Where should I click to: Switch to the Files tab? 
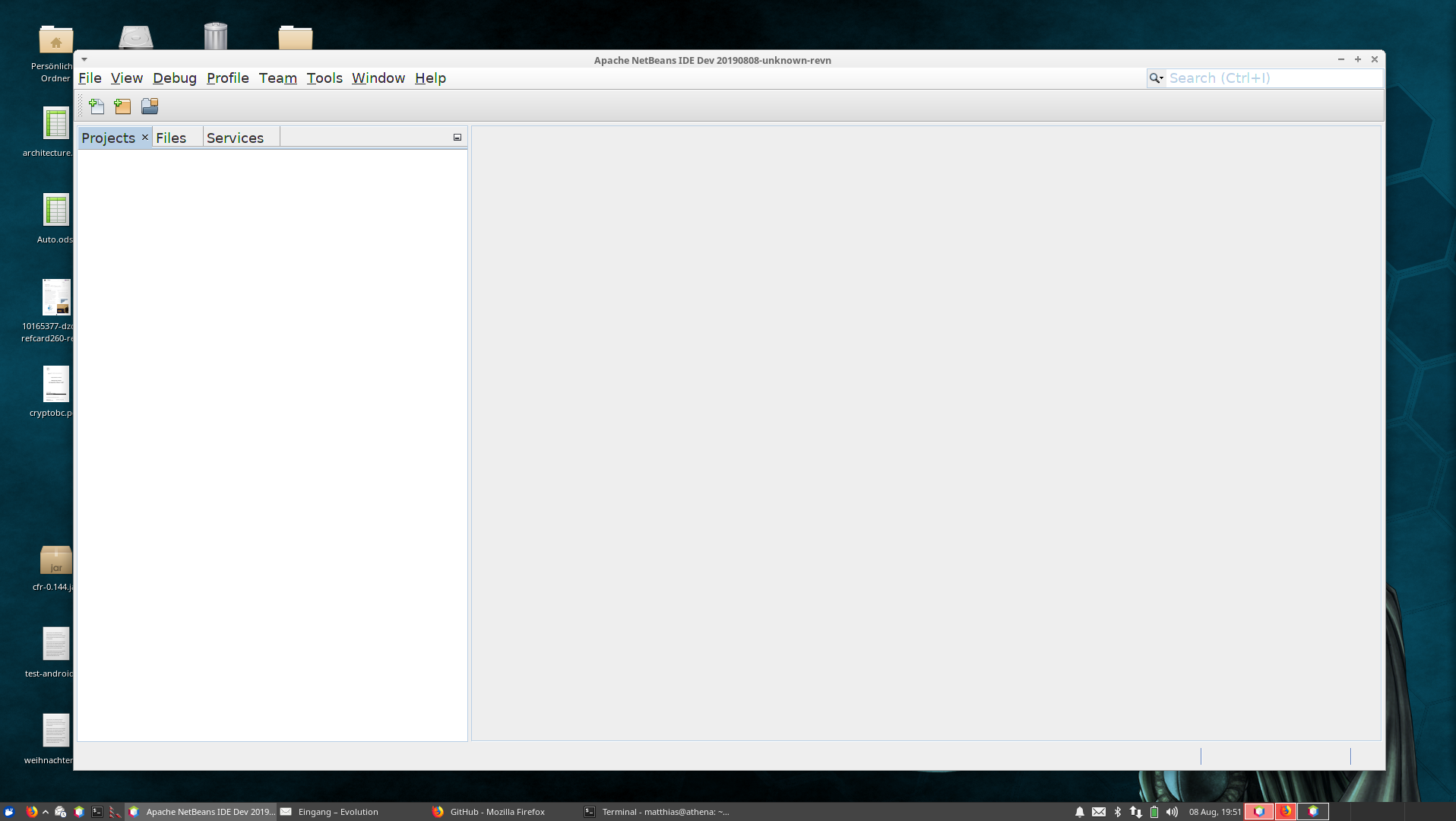171,138
